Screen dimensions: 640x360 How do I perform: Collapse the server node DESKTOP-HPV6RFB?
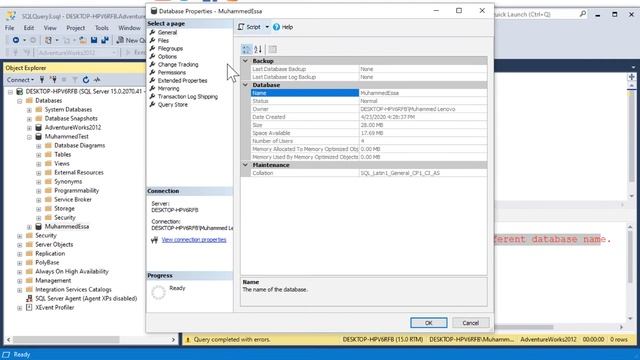click(x=10, y=92)
